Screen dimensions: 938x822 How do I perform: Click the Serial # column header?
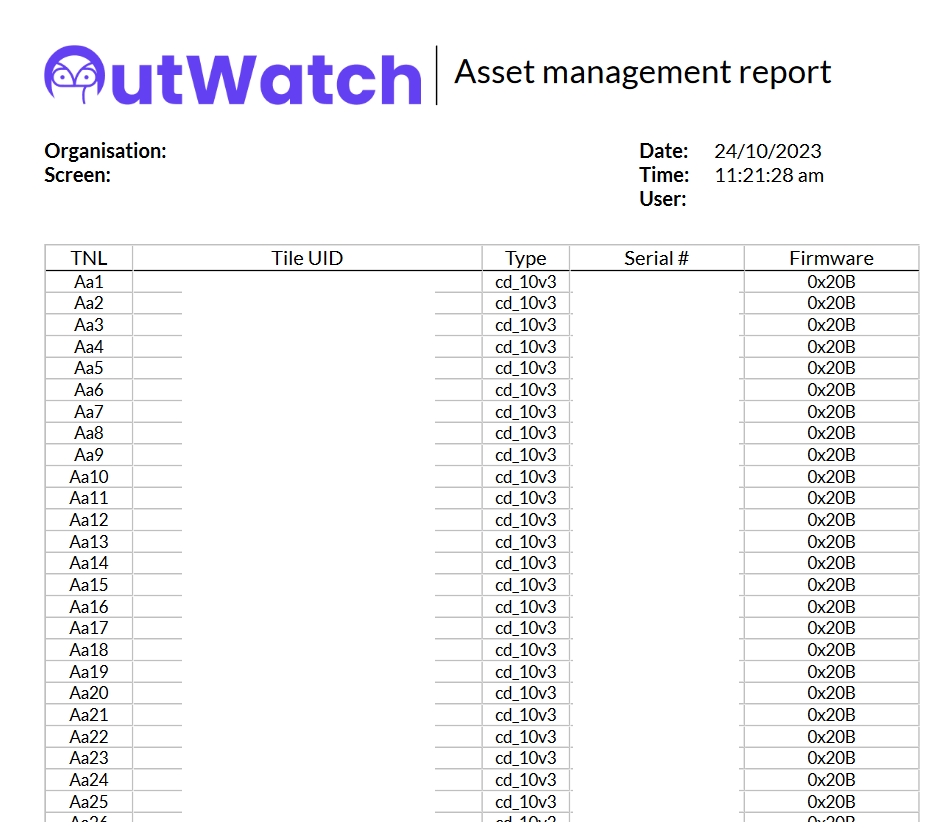656,257
